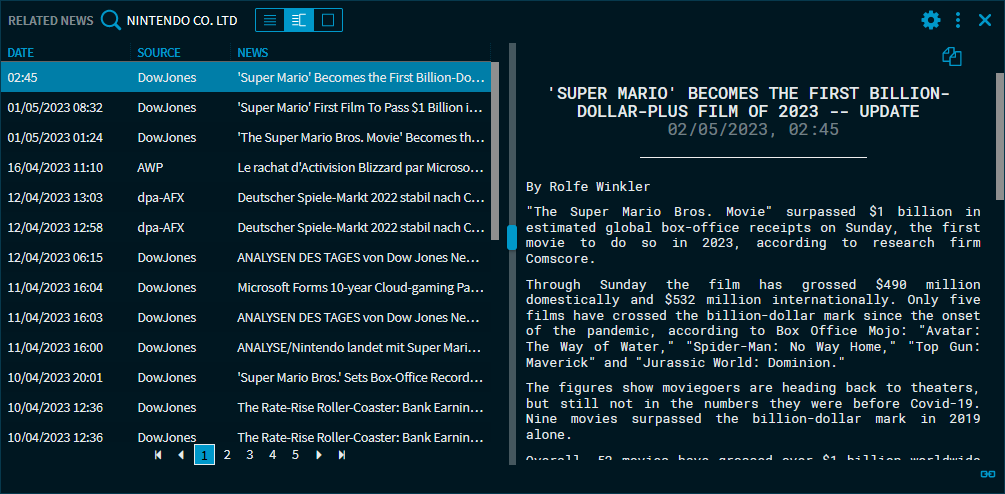Image resolution: width=1005 pixels, height=494 pixels.
Task: Switch to full article view layout
Action: point(328,20)
